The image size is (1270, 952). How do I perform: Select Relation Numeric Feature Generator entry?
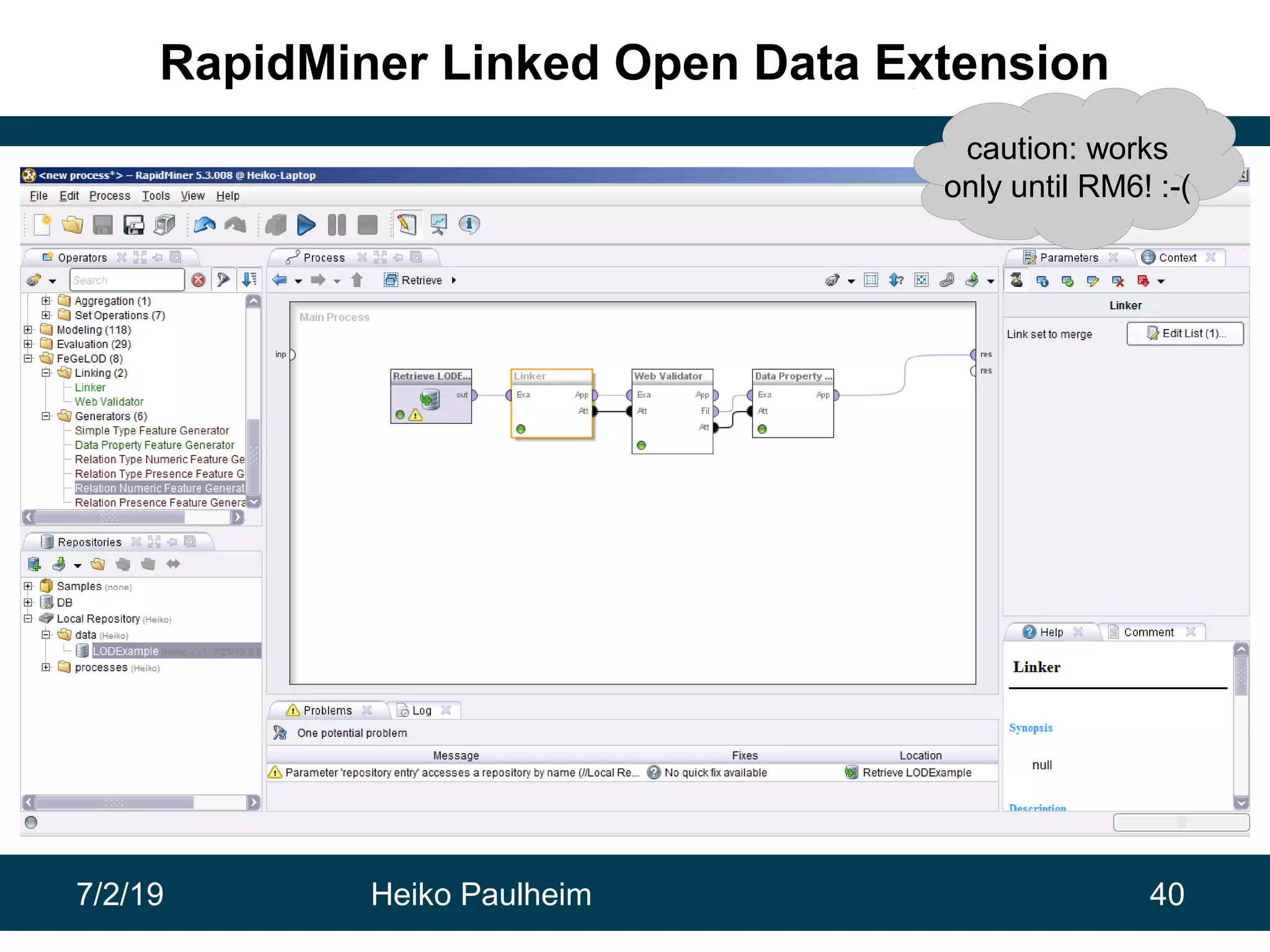pos(160,488)
